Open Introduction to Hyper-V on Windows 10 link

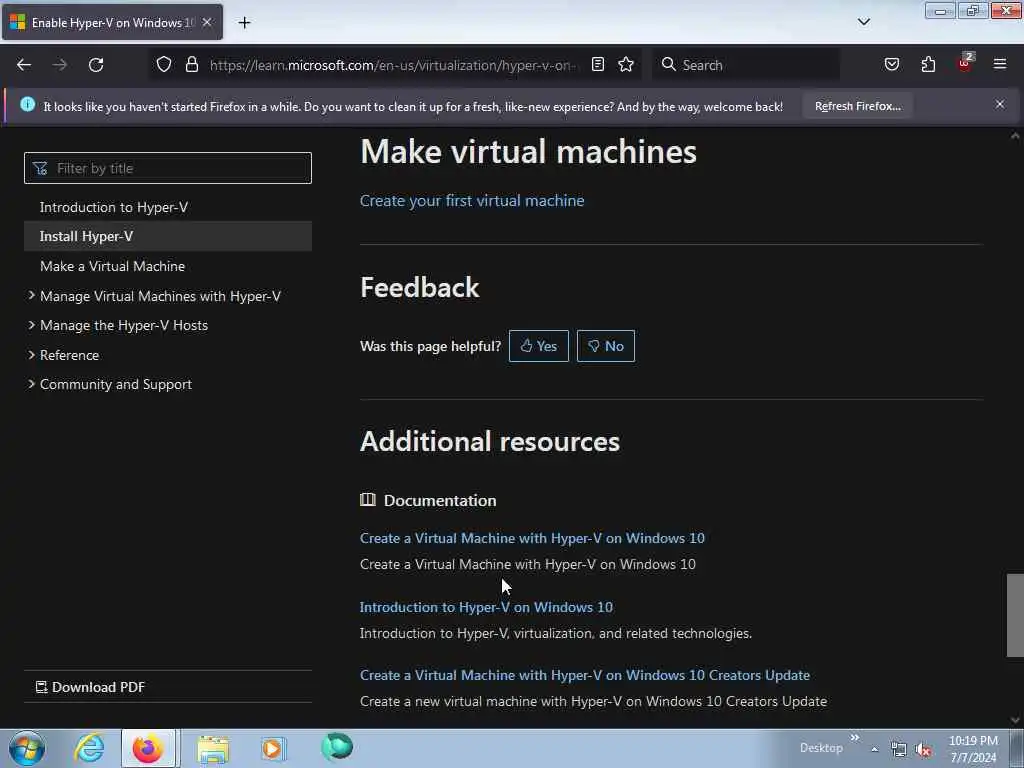pos(487,607)
